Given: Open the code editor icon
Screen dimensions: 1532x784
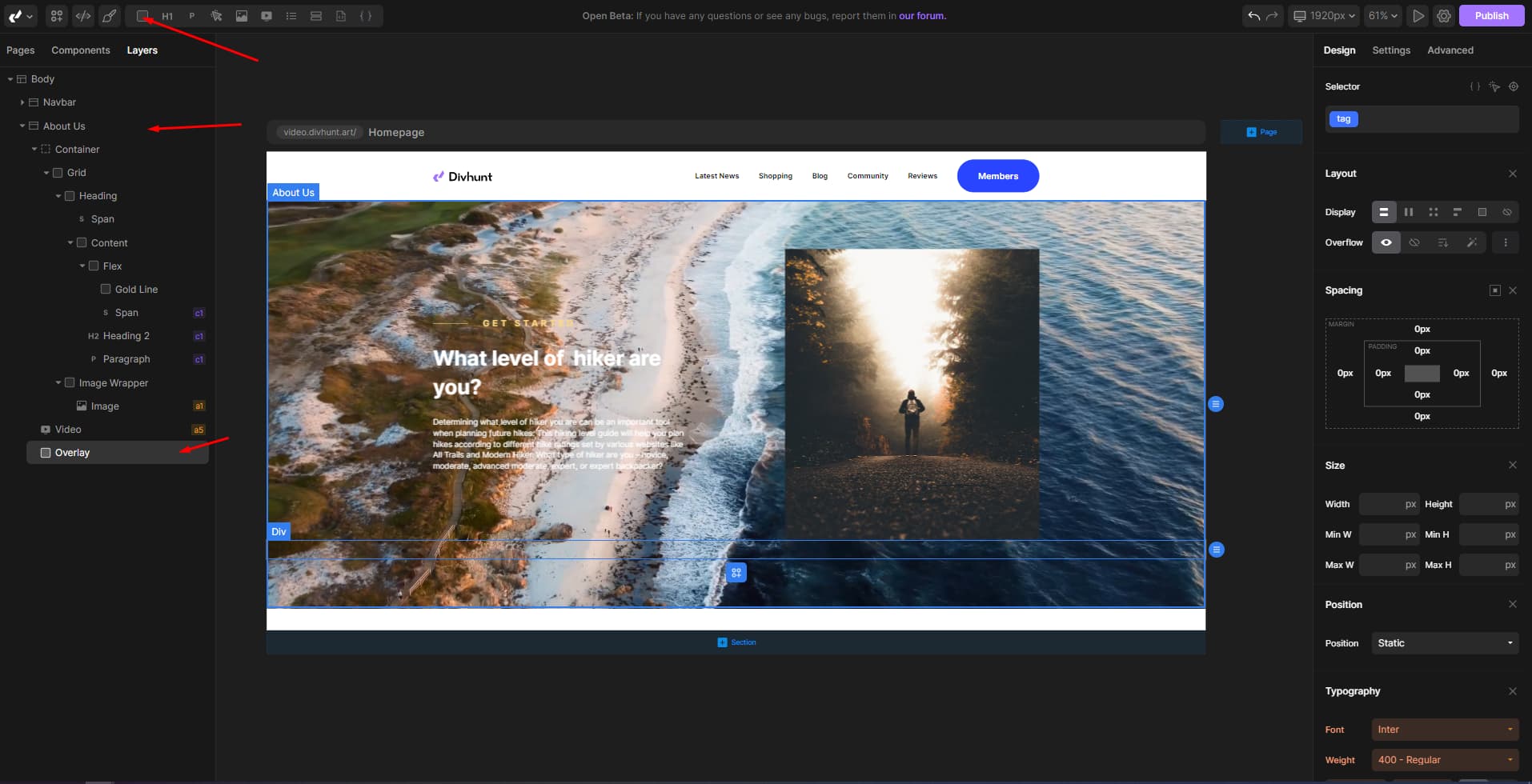Looking at the screenshot, I should [82, 15].
